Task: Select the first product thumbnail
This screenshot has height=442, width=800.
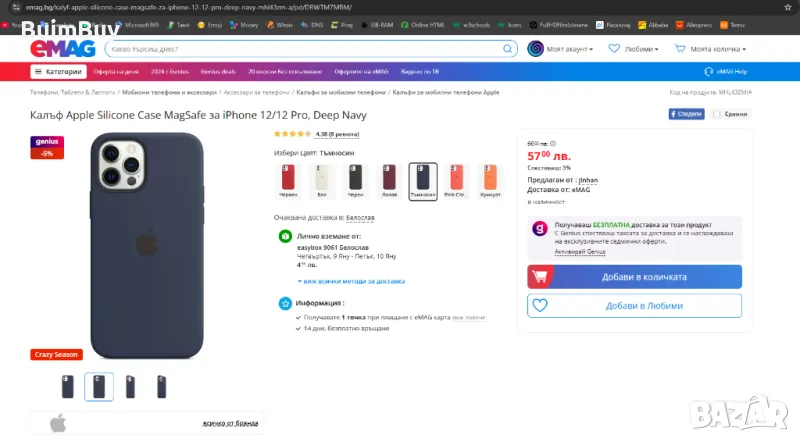Action: pyautogui.click(x=68, y=386)
